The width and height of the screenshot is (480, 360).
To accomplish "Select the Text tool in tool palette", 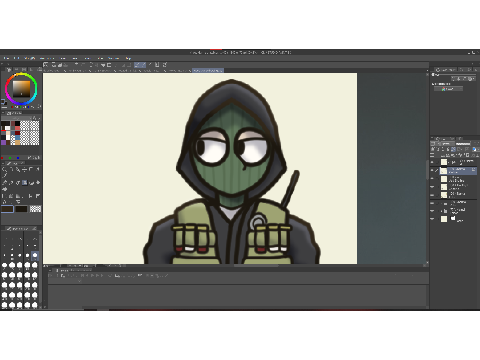I will (x=18, y=201).
